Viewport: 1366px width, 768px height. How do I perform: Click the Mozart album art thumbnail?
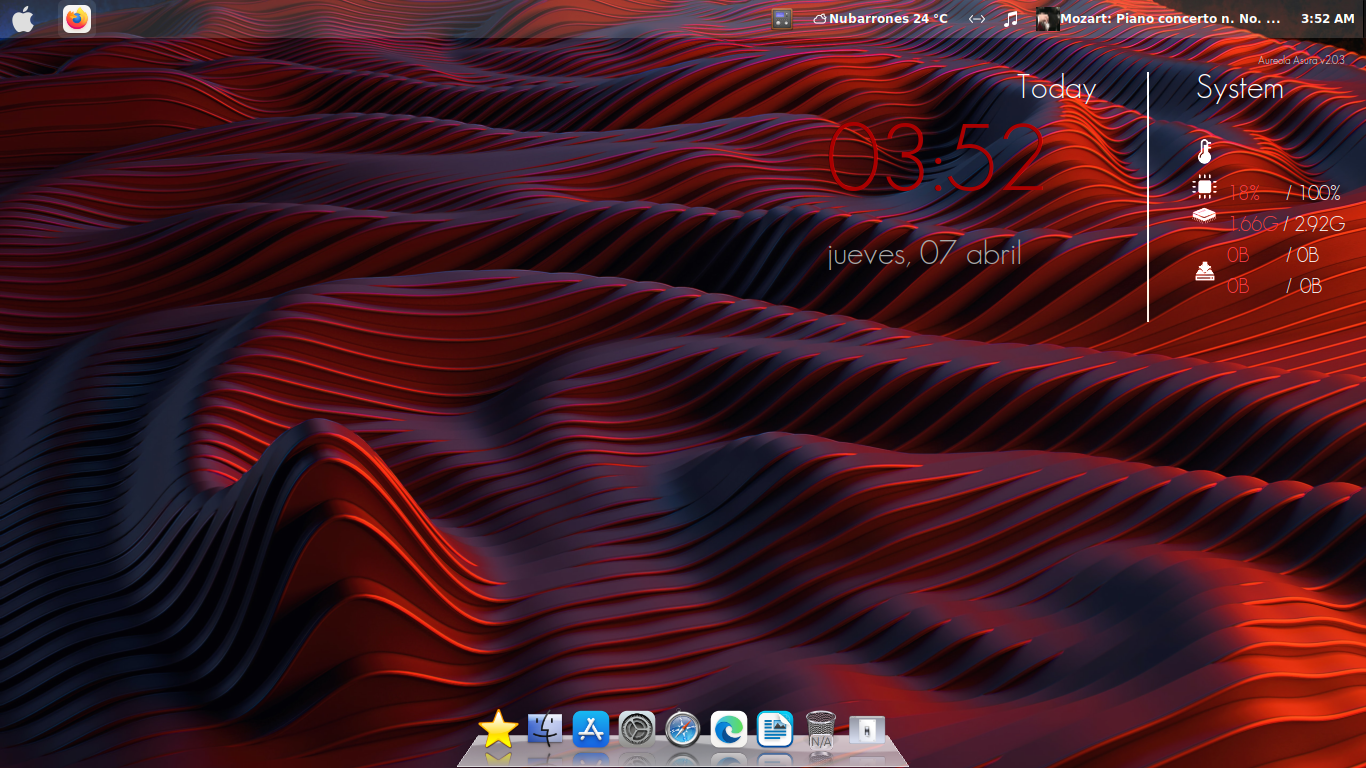tap(1047, 19)
